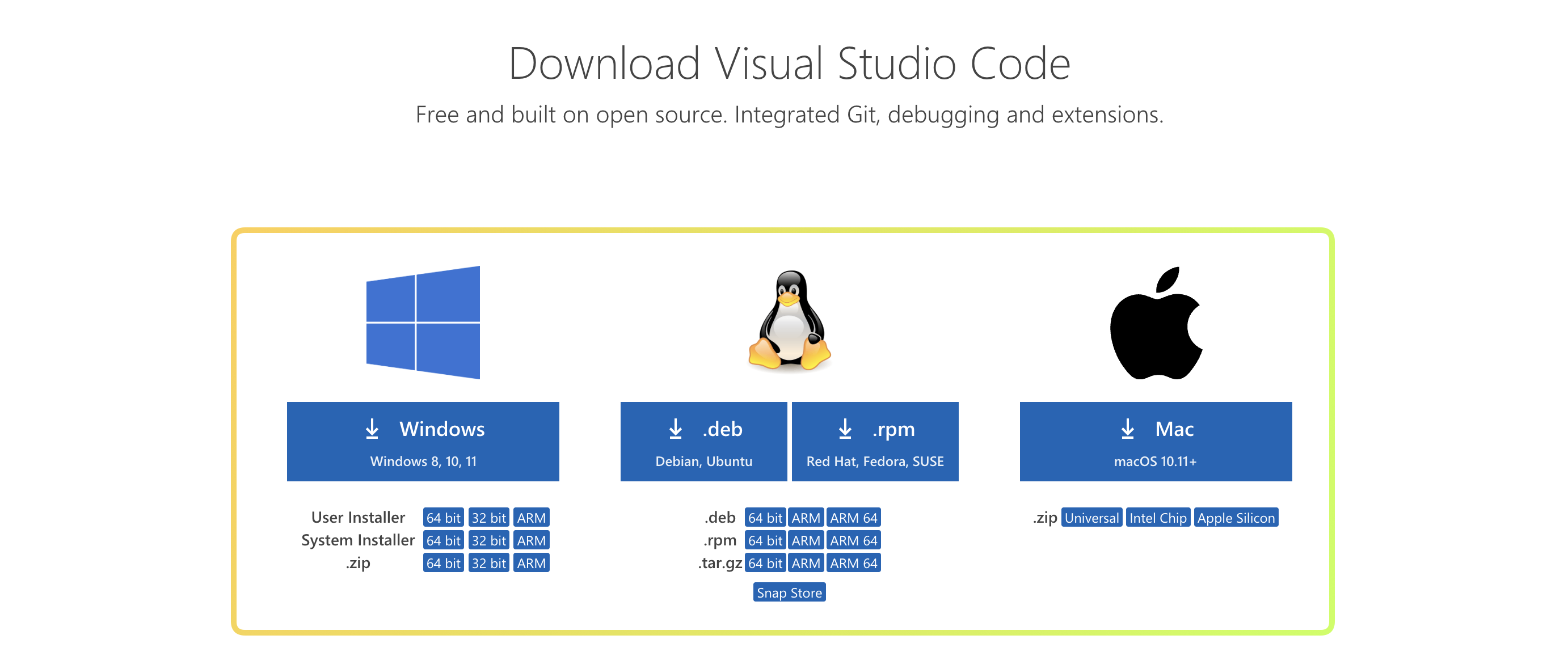Click the Linux Tux penguin icon

coord(789,320)
